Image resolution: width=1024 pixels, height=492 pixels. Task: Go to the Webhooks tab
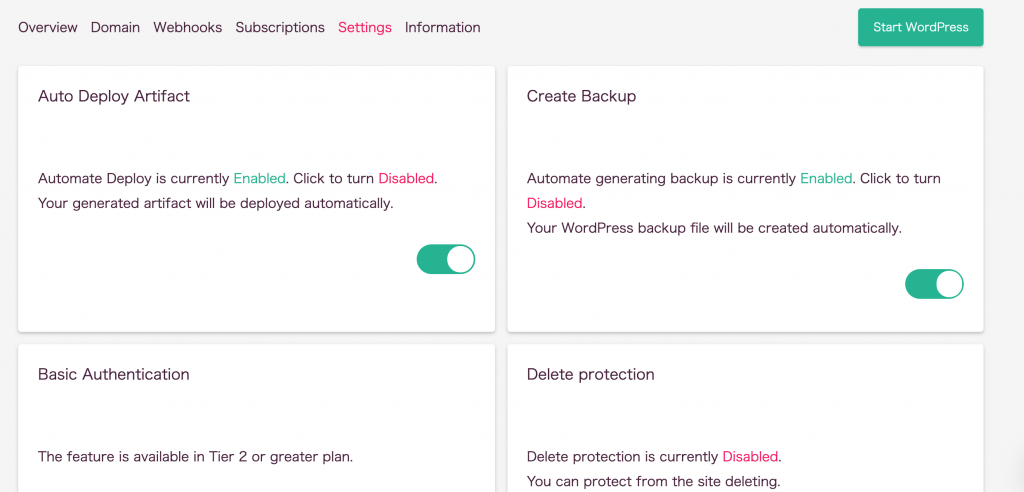click(x=187, y=27)
